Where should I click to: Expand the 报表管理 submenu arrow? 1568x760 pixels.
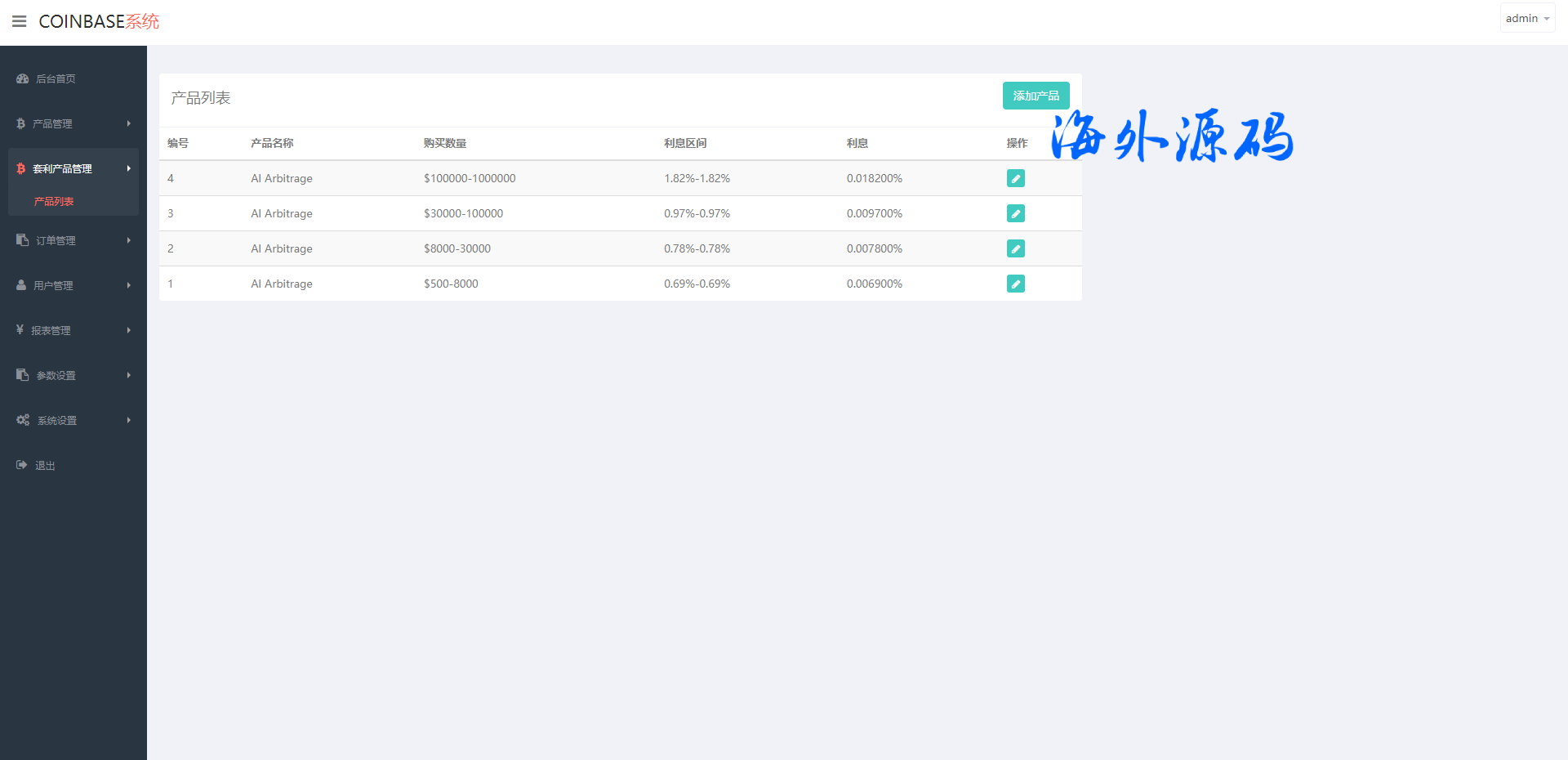[x=128, y=330]
